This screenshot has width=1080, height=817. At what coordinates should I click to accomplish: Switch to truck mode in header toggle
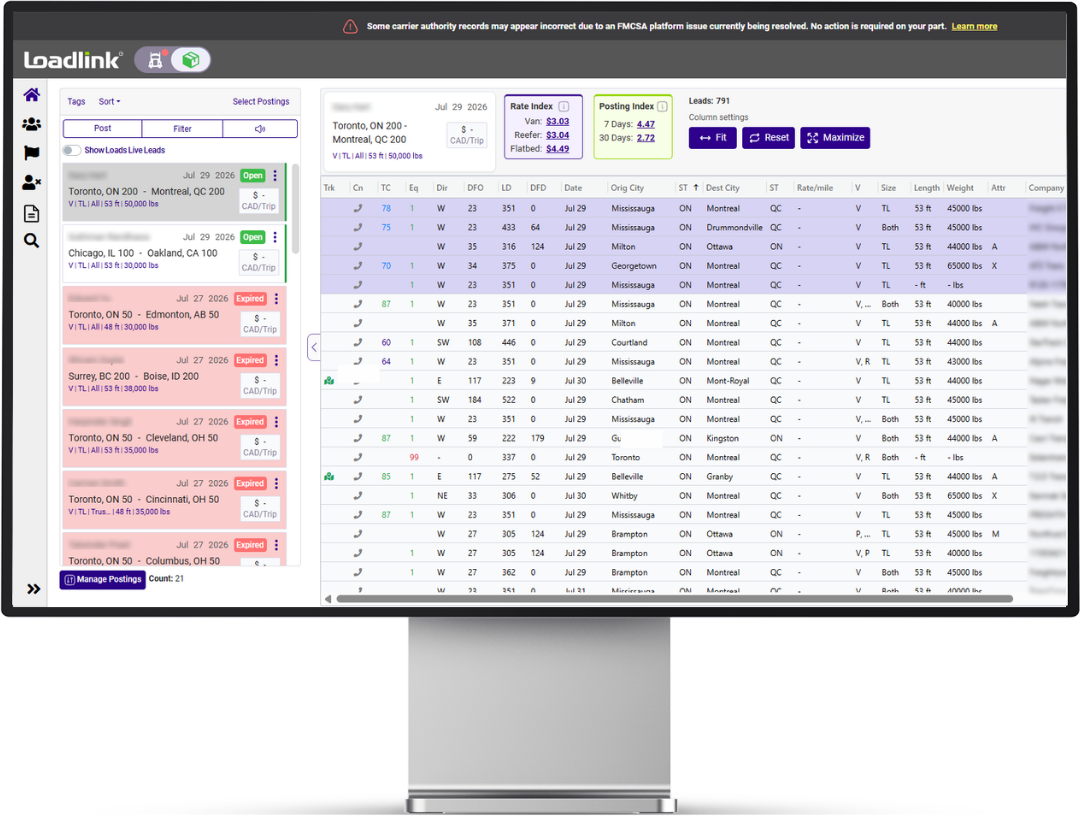pyautogui.click(x=156, y=60)
